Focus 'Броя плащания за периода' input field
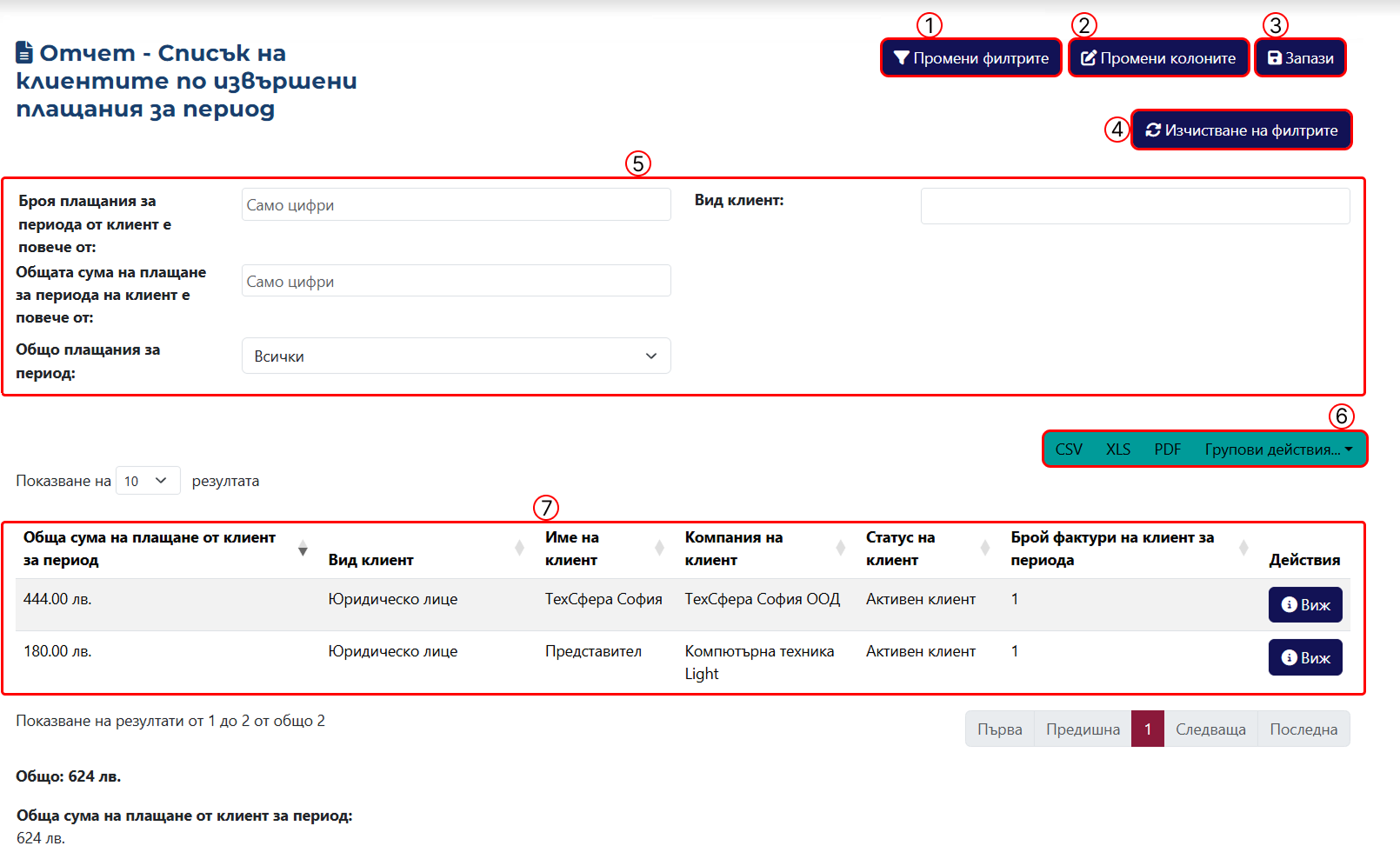The image size is (1400, 859). [456, 205]
